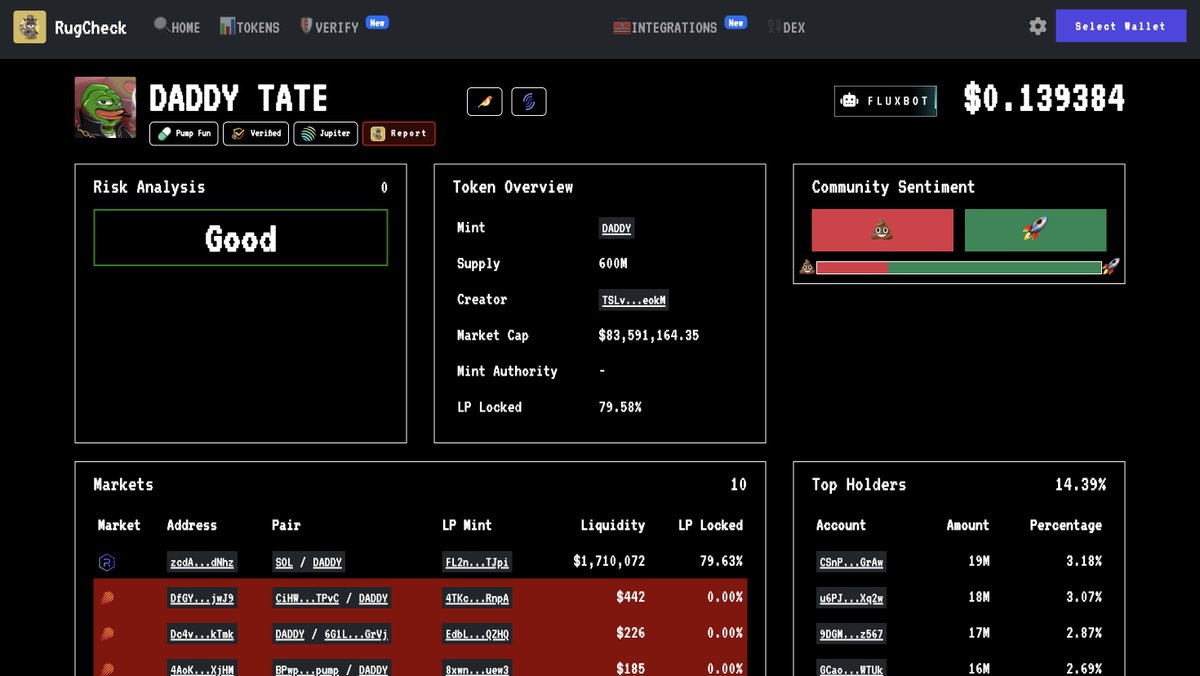Open LP mint 4TKc...RnpA
Image resolution: width=1200 pixels, height=676 pixels.
[477, 598]
